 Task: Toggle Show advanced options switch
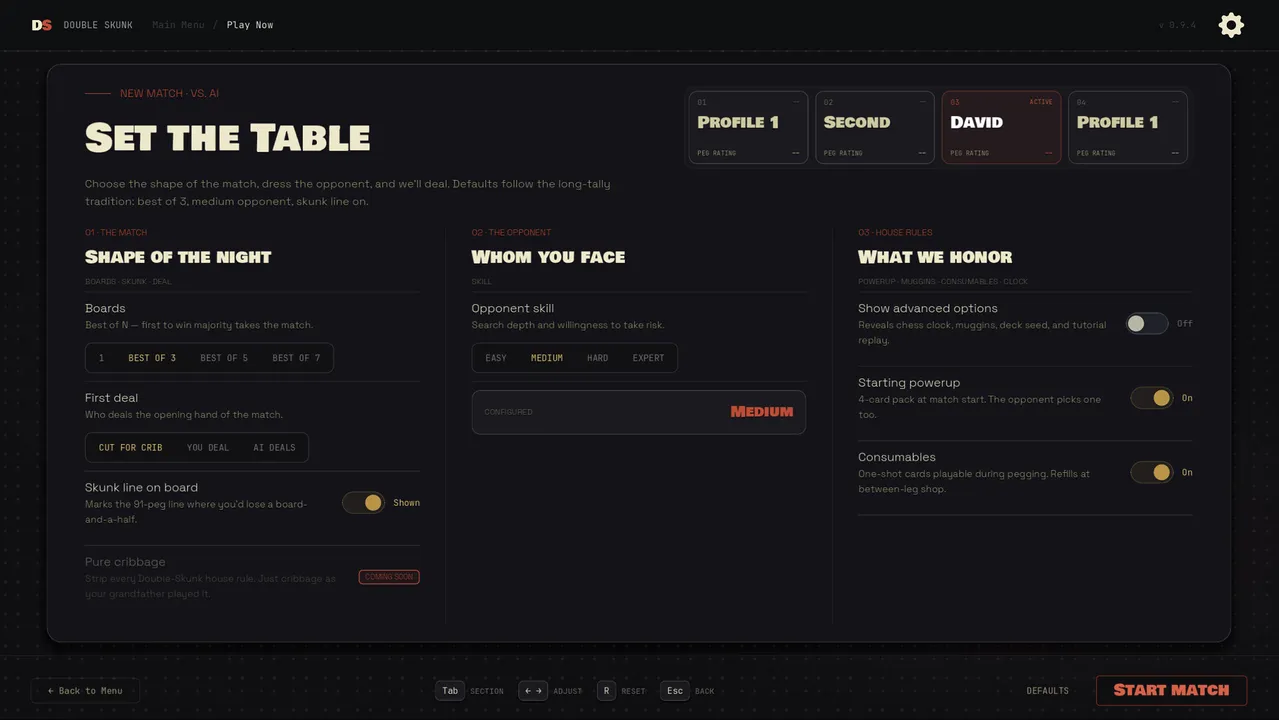(x=1147, y=323)
